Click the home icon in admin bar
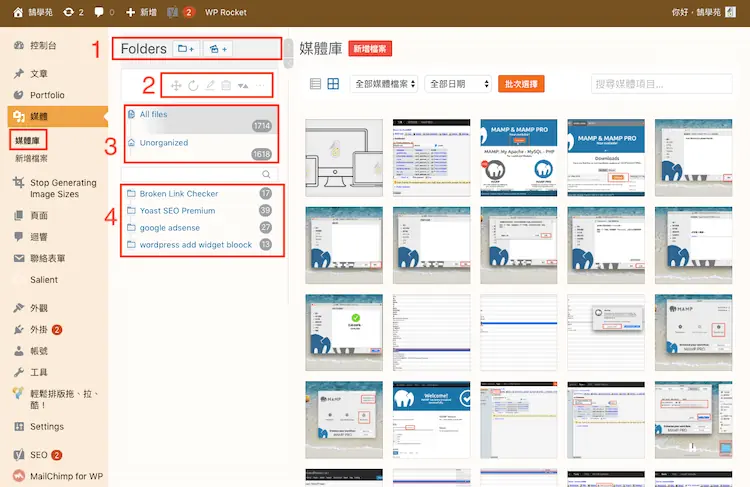This screenshot has width=750, height=487. [18, 12]
